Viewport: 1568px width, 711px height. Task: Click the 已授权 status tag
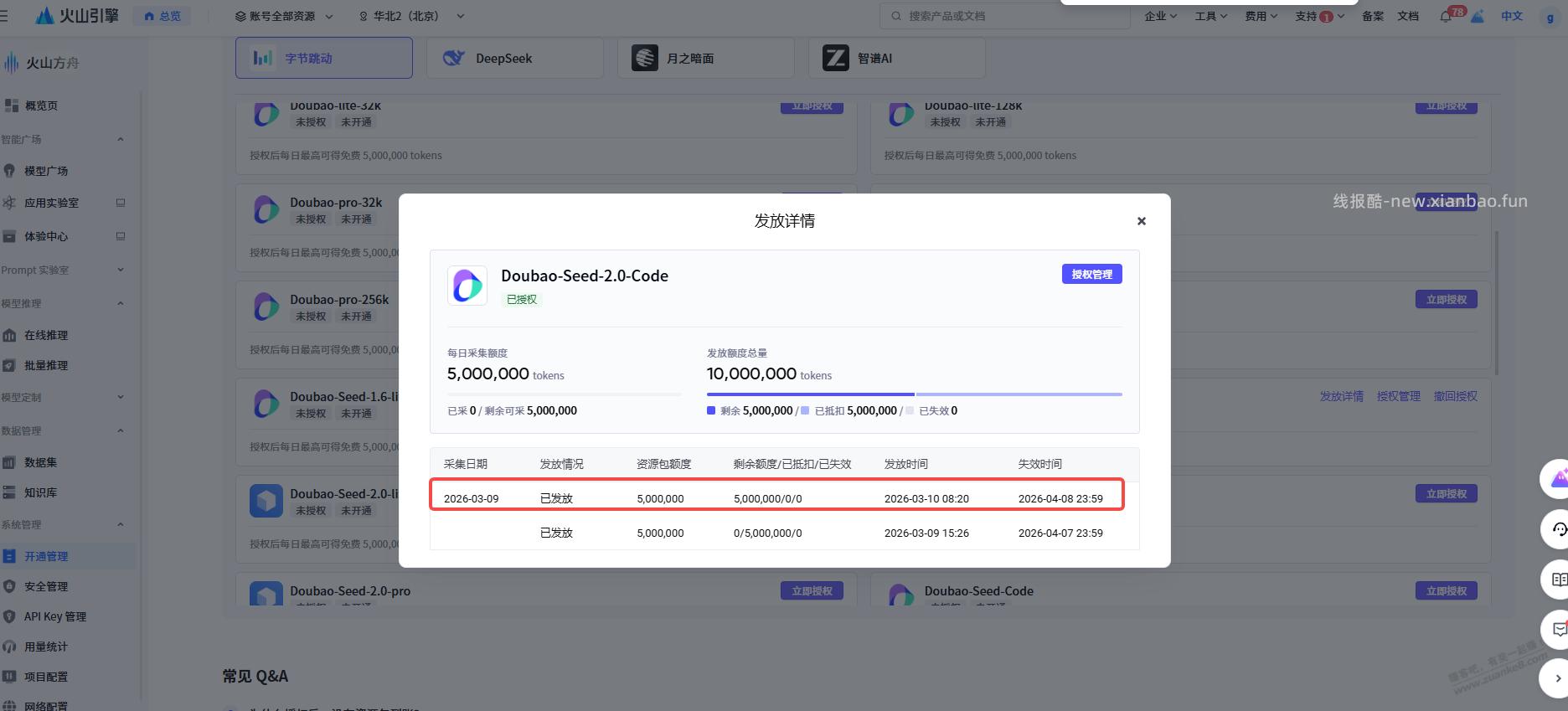point(522,299)
